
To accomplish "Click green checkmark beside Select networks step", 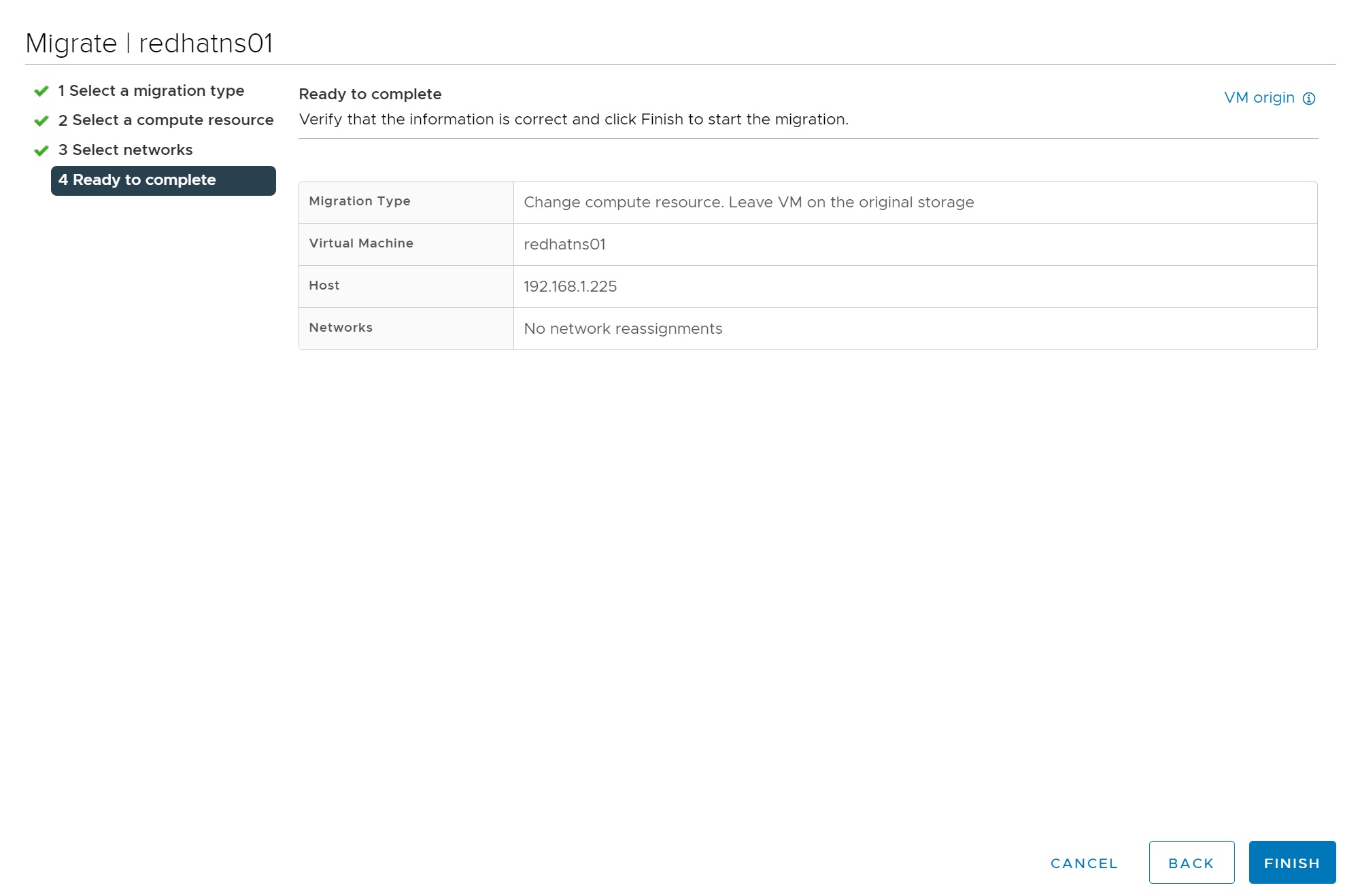I will click(x=41, y=150).
